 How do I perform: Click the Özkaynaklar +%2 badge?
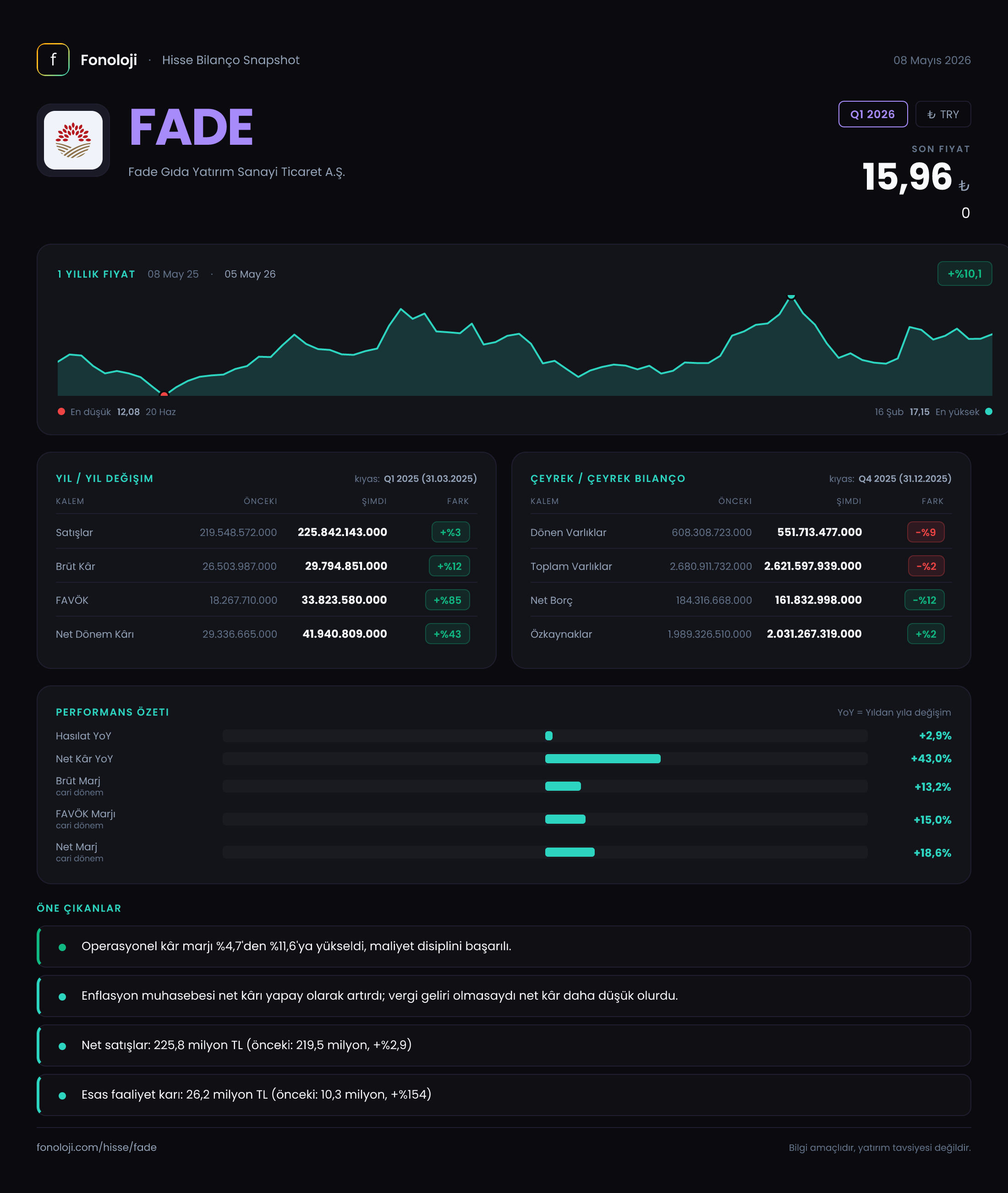[926, 634]
